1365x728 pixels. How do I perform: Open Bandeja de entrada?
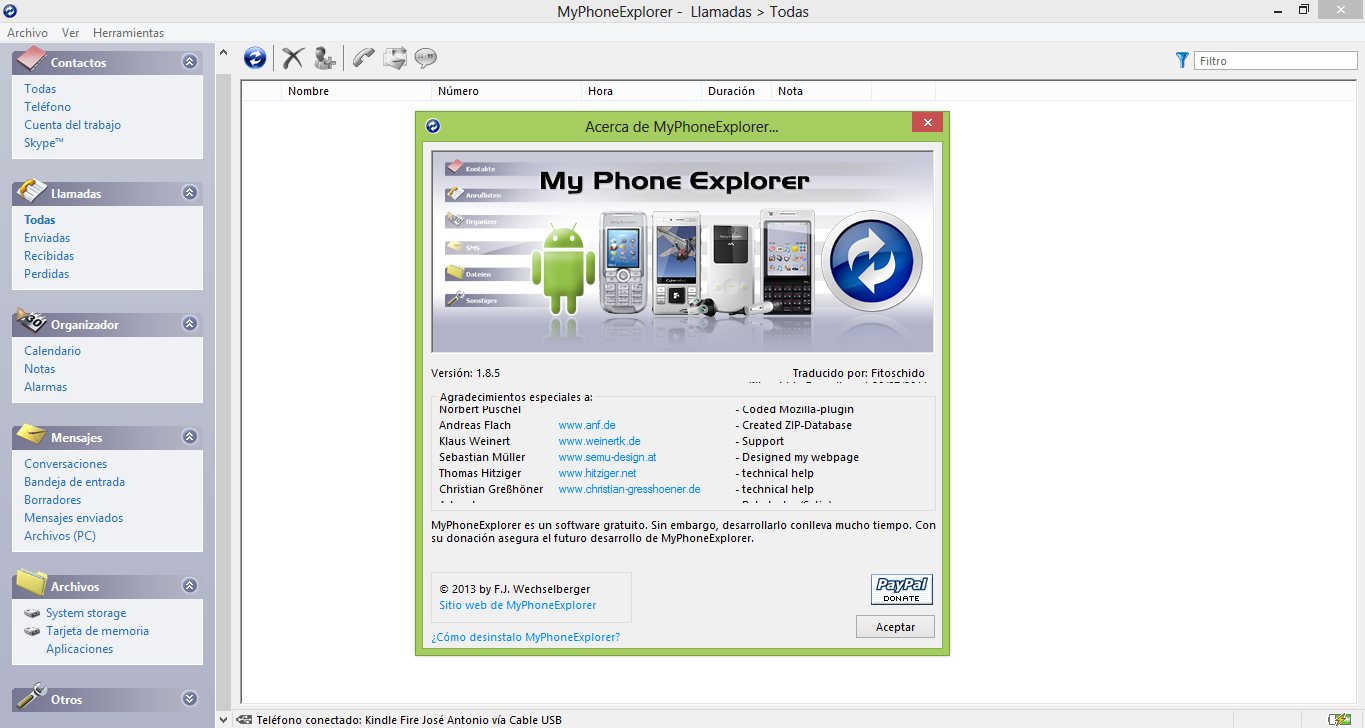click(x=75, y=482)
